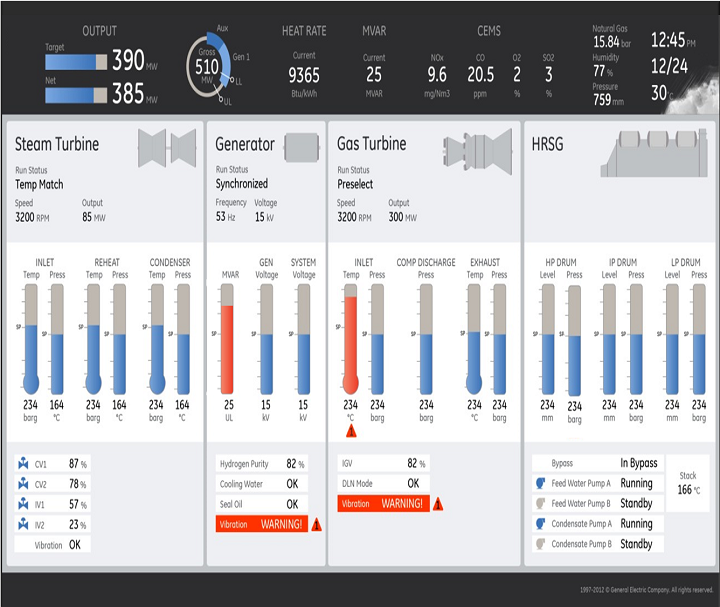Open the Generator Vibration WARNING alert
This screenshot has width=720, height=607.
(x=260, y=524)
